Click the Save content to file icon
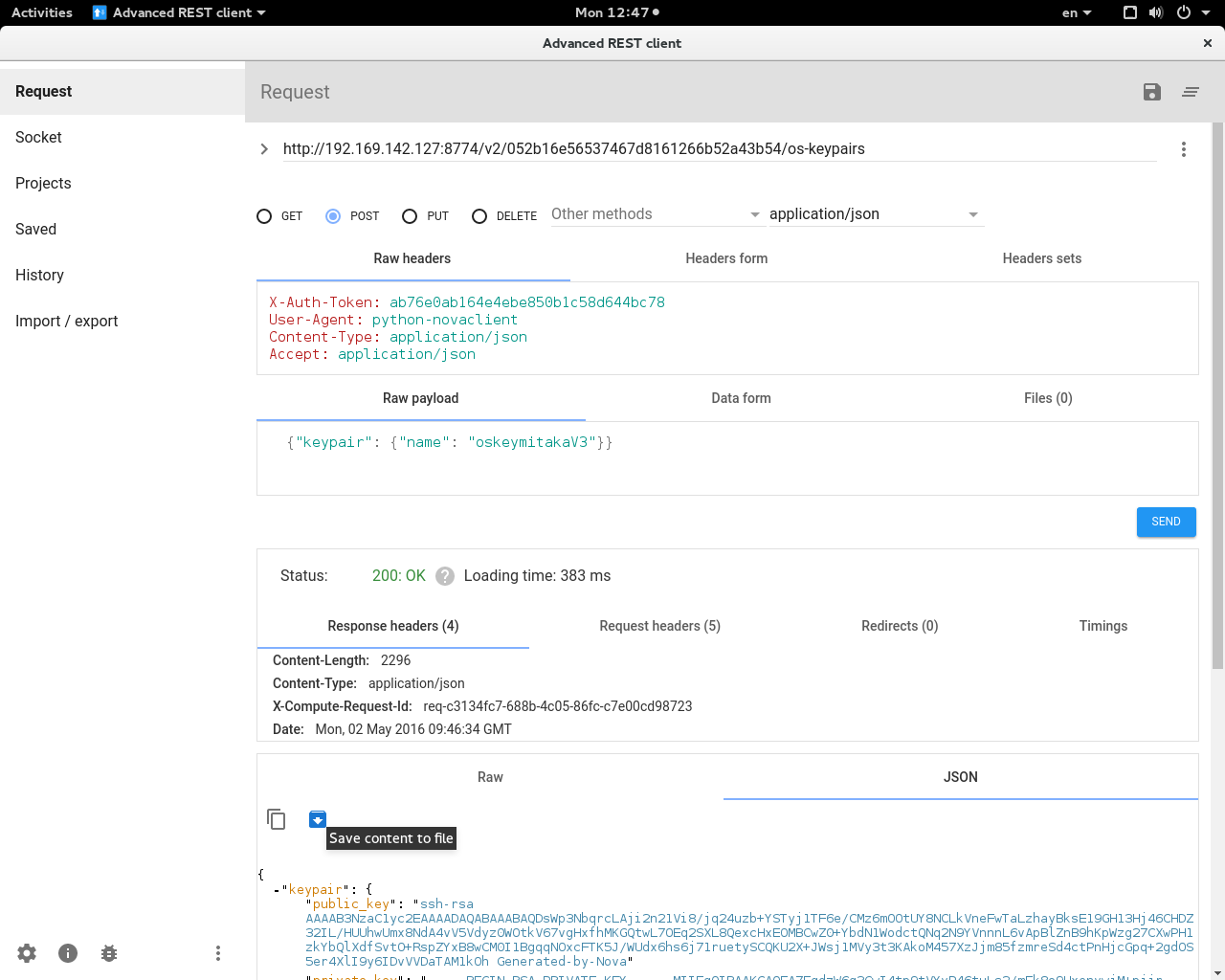The height and width of the screenshot is (980, 1225). pyautogui.click(x=318, y=819)
